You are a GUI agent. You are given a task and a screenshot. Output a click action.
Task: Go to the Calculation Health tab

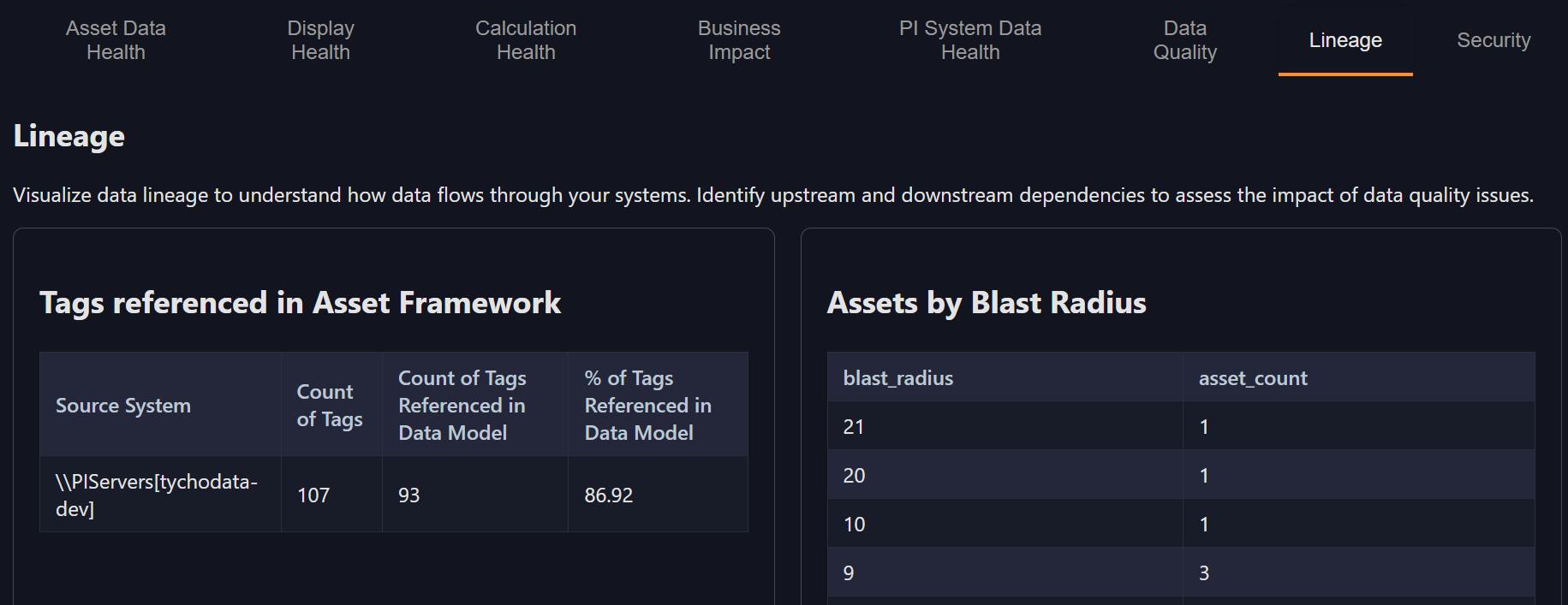click(x=526, y=40)
